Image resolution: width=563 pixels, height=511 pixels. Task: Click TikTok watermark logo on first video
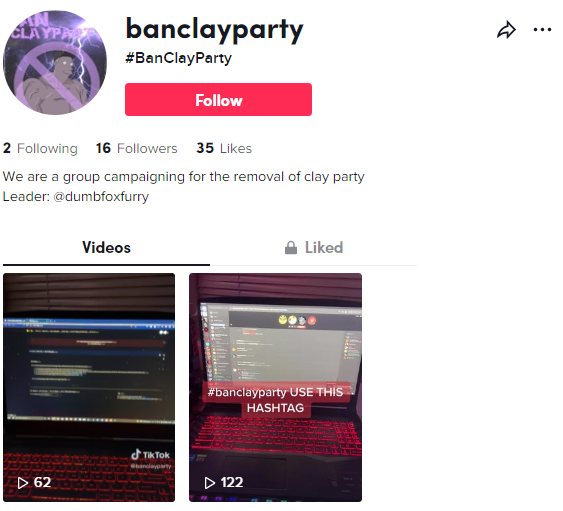[x=150, y=455]
